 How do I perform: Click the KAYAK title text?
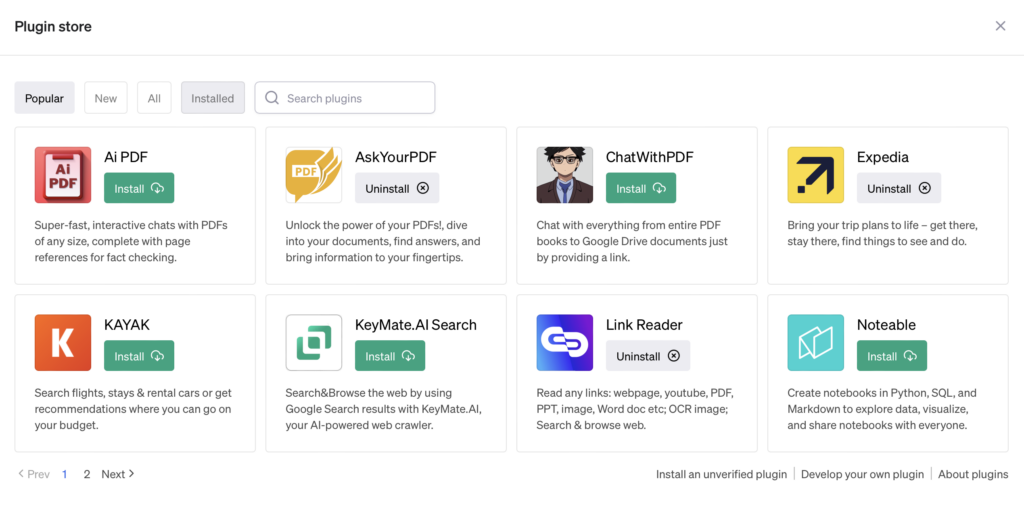coord(127,325)
